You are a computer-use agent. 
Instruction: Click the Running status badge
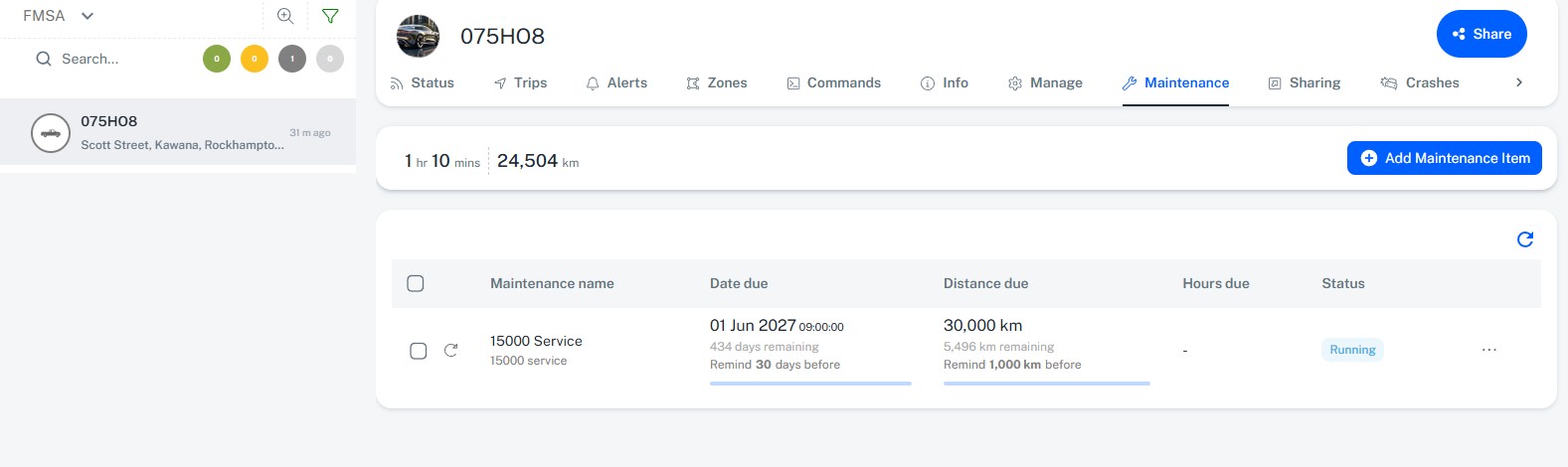click(1352, 350)
